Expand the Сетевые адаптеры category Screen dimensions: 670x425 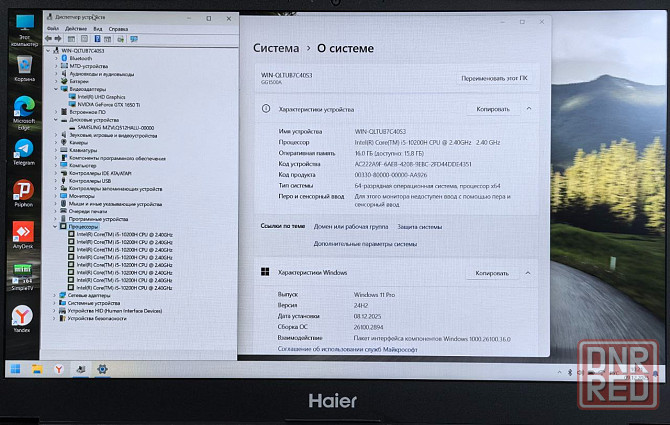(54, 295)
